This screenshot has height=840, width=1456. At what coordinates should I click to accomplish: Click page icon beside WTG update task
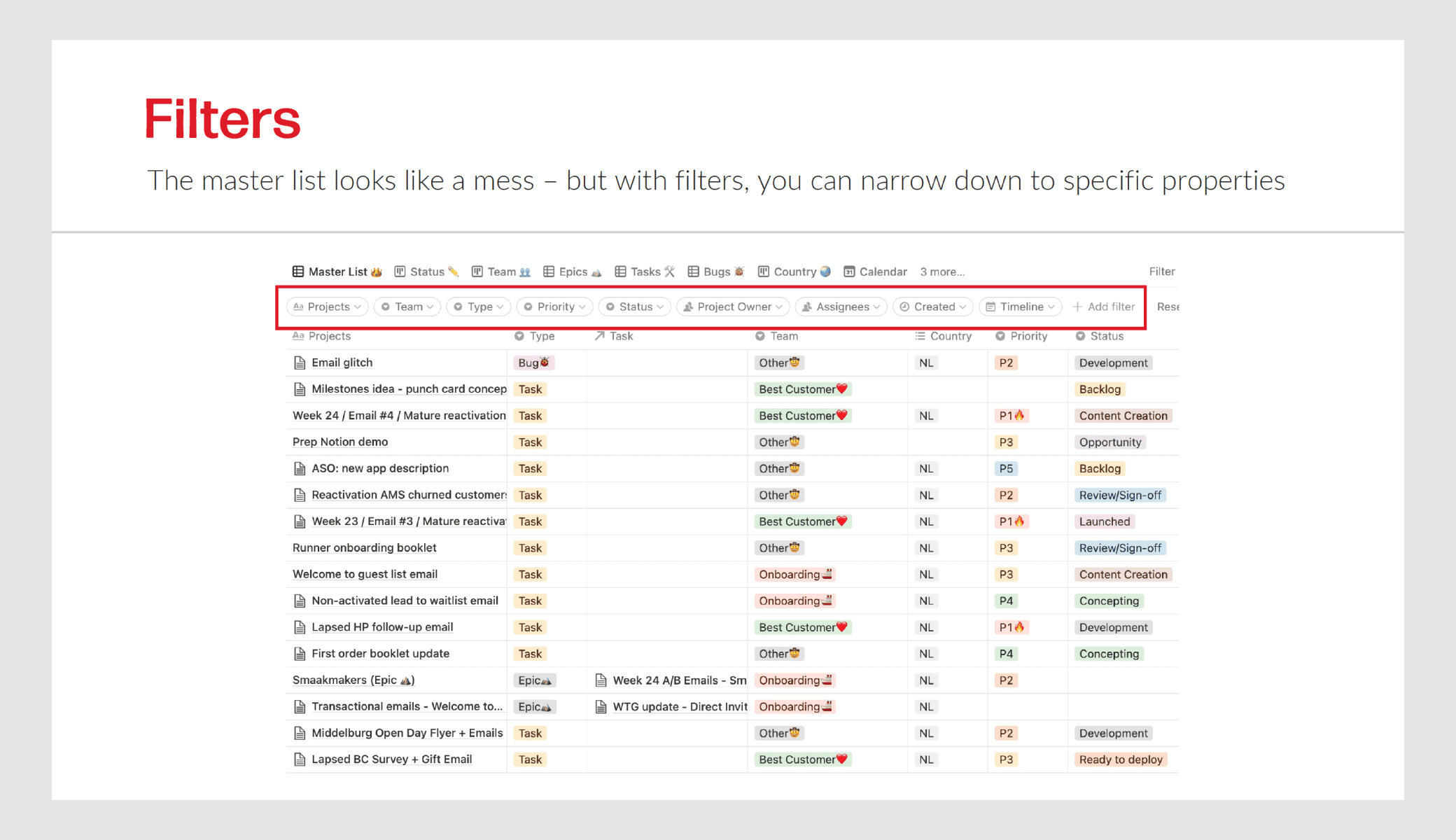601,706
